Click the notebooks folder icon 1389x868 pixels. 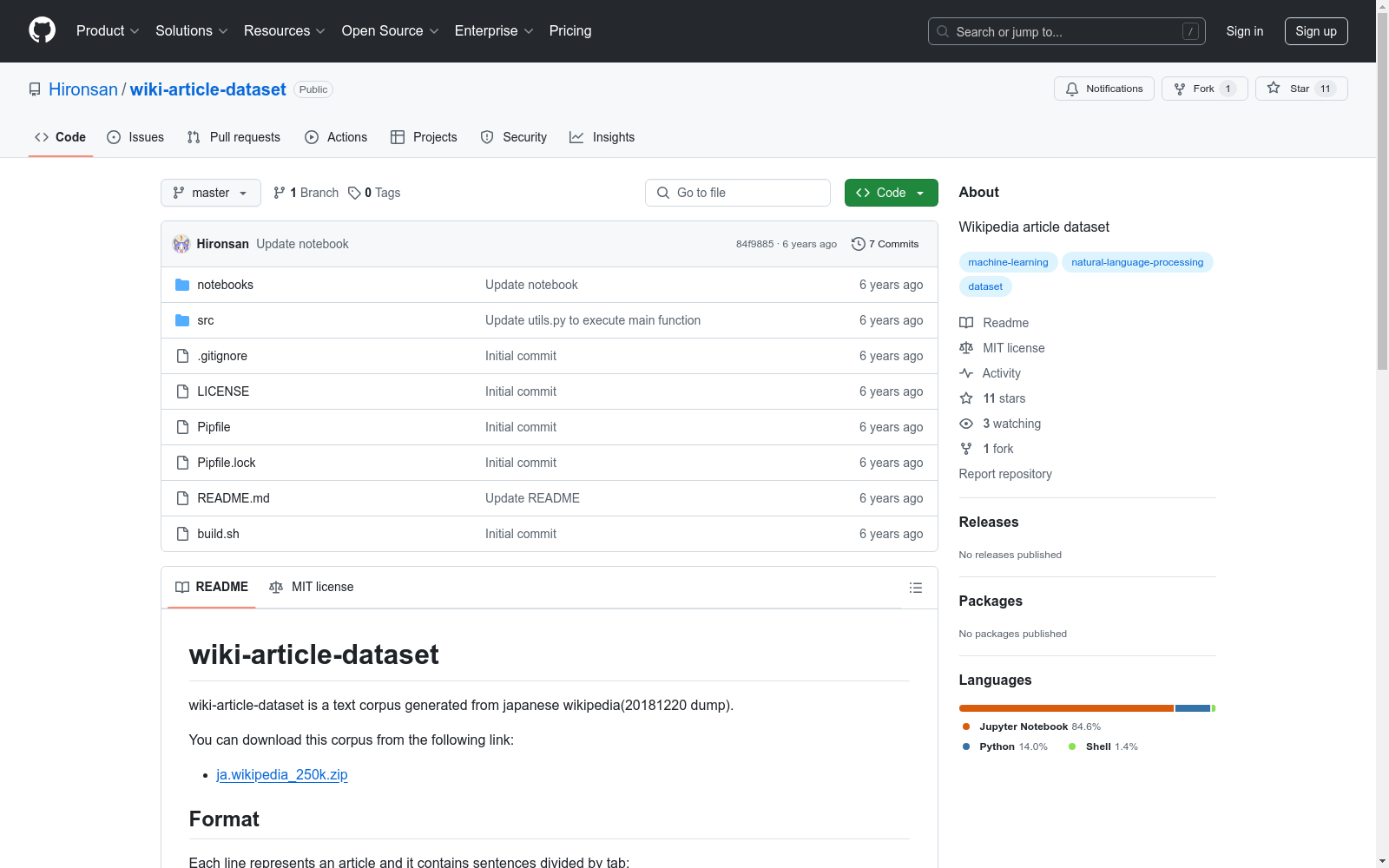tap(182, 285)
